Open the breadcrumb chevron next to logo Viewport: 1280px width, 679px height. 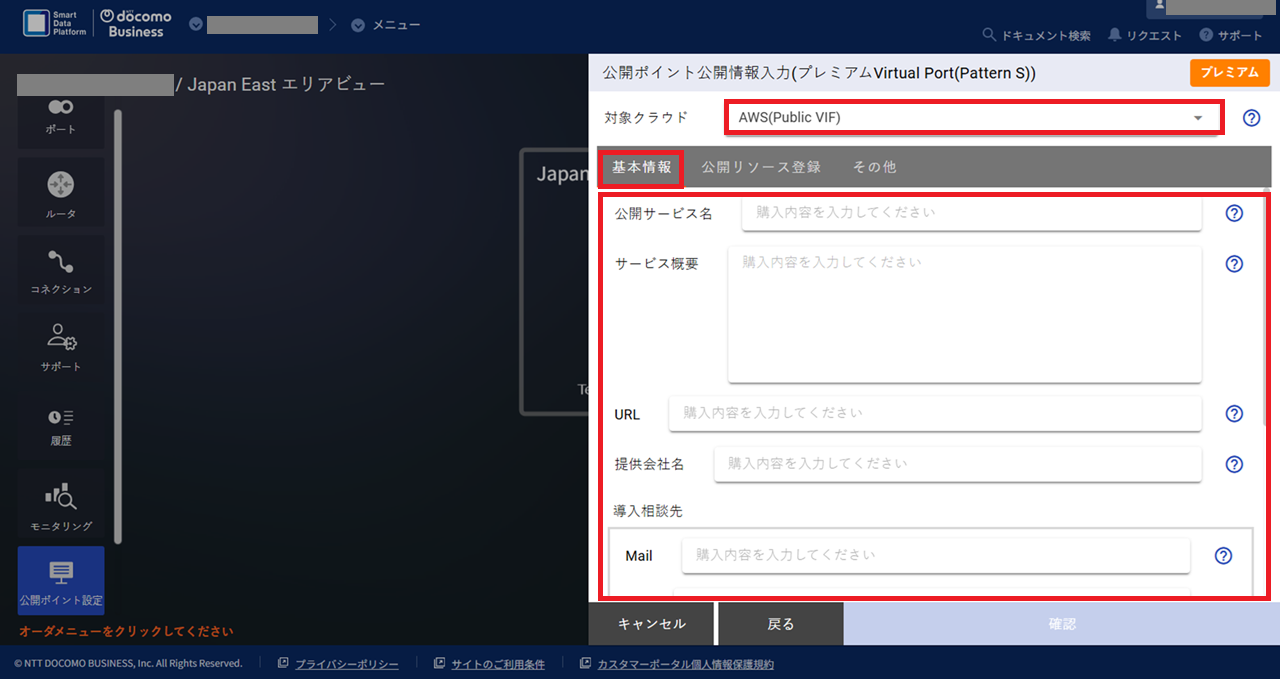pos(197,25)
